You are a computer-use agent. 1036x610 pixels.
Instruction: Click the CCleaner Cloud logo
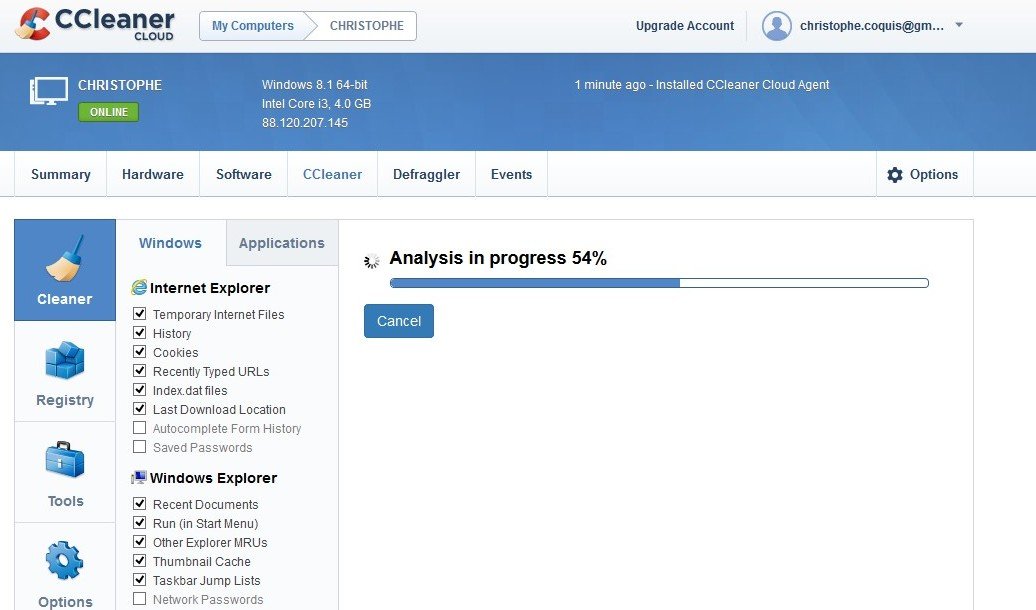tap(94, 24)
